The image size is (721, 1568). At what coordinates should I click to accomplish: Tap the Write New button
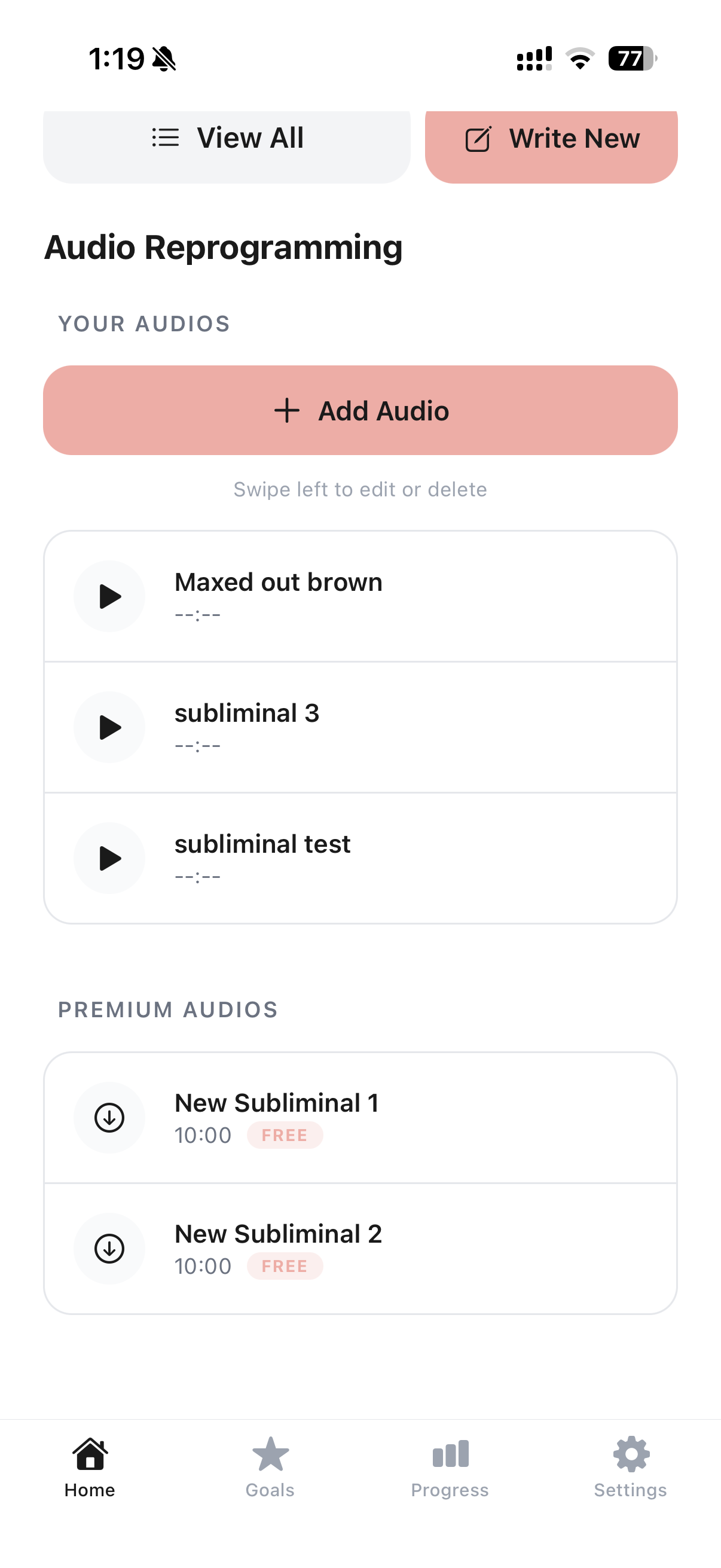click(x=551, y=140)
